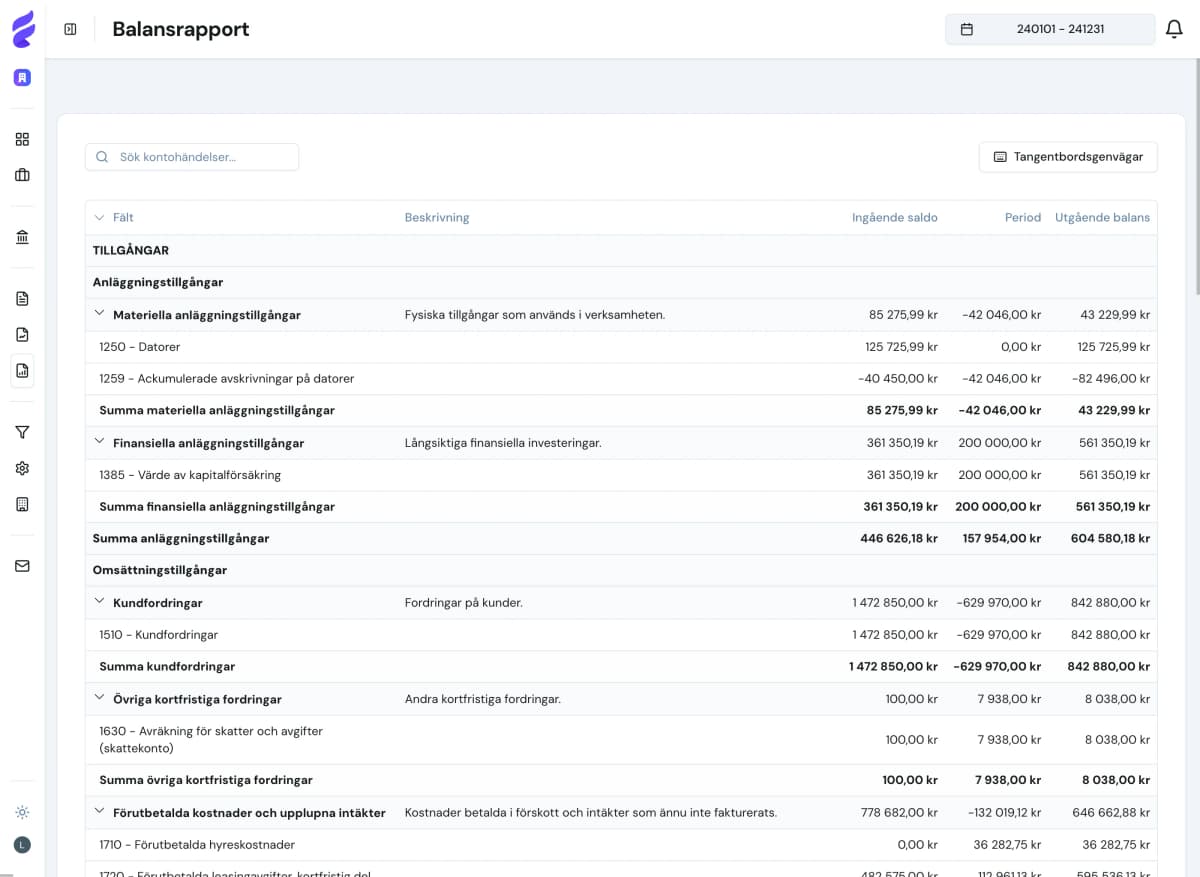
Task: Collapse Materiella anläggningstillgångar section
Action: [99, 314]
